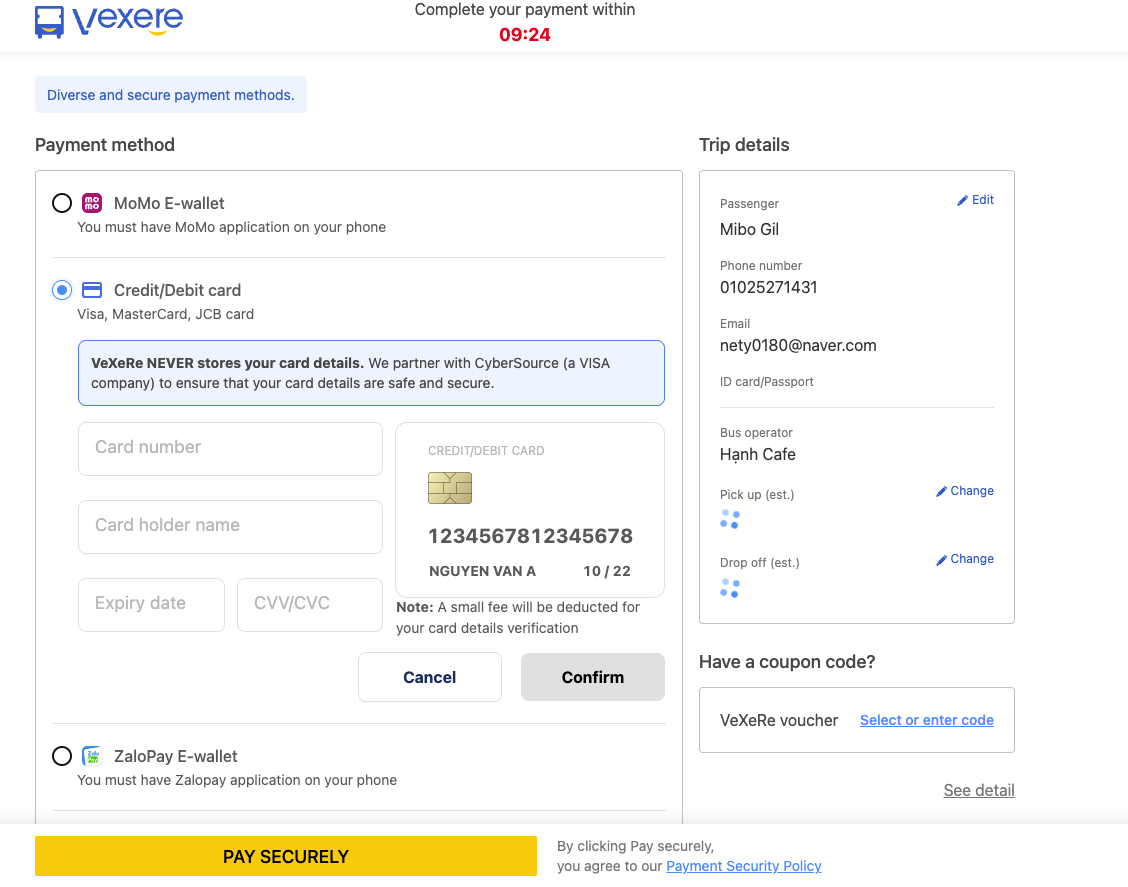Click the sample name NGUYEN VAN A
The image size is (1128, 887).
coord(482,571)
